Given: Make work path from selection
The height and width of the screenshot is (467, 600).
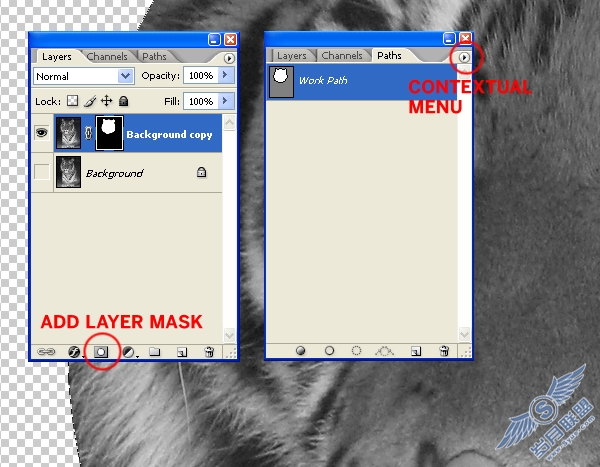Looking at the screenshot, I should 385,350.
